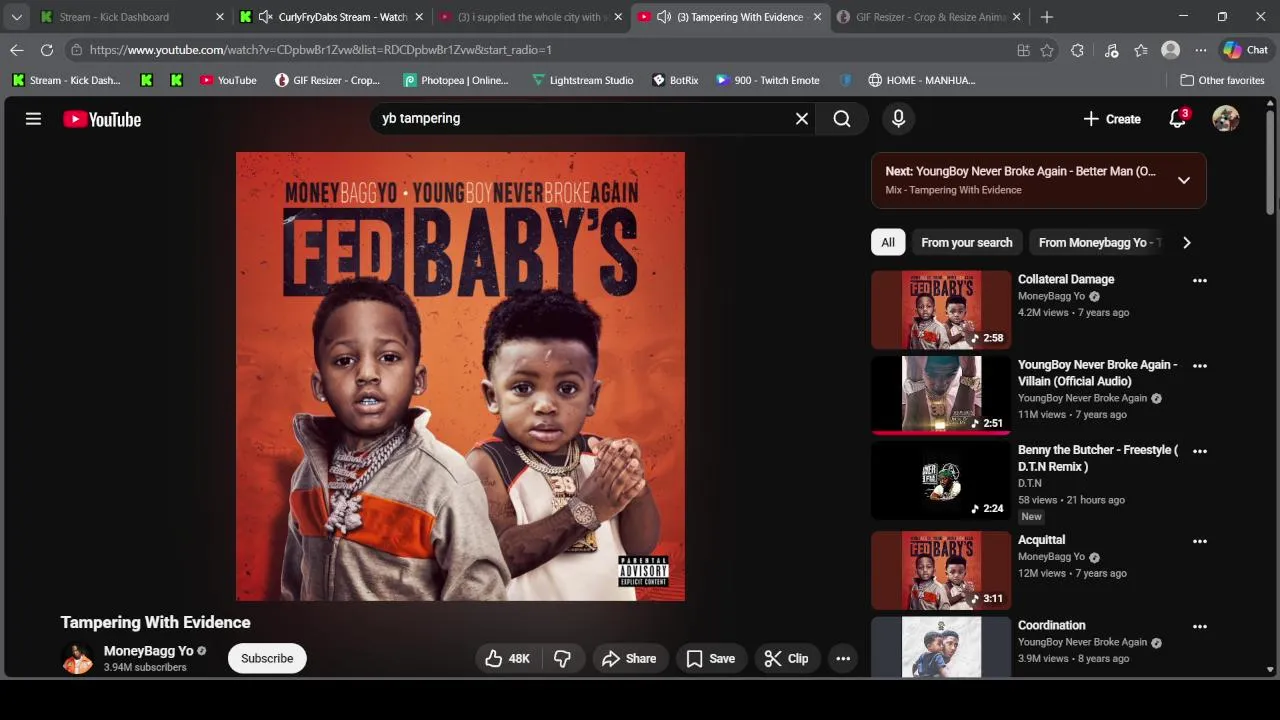Save the video to a playlist
The width and height of the screenshot is (1280, 720).
pyautogui.click(x=711, y=658)
